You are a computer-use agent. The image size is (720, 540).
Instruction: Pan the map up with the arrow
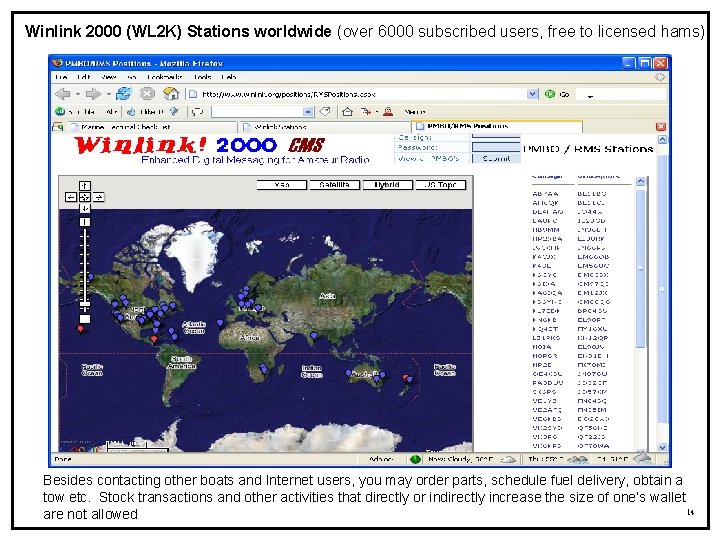[x=84, y=186]
